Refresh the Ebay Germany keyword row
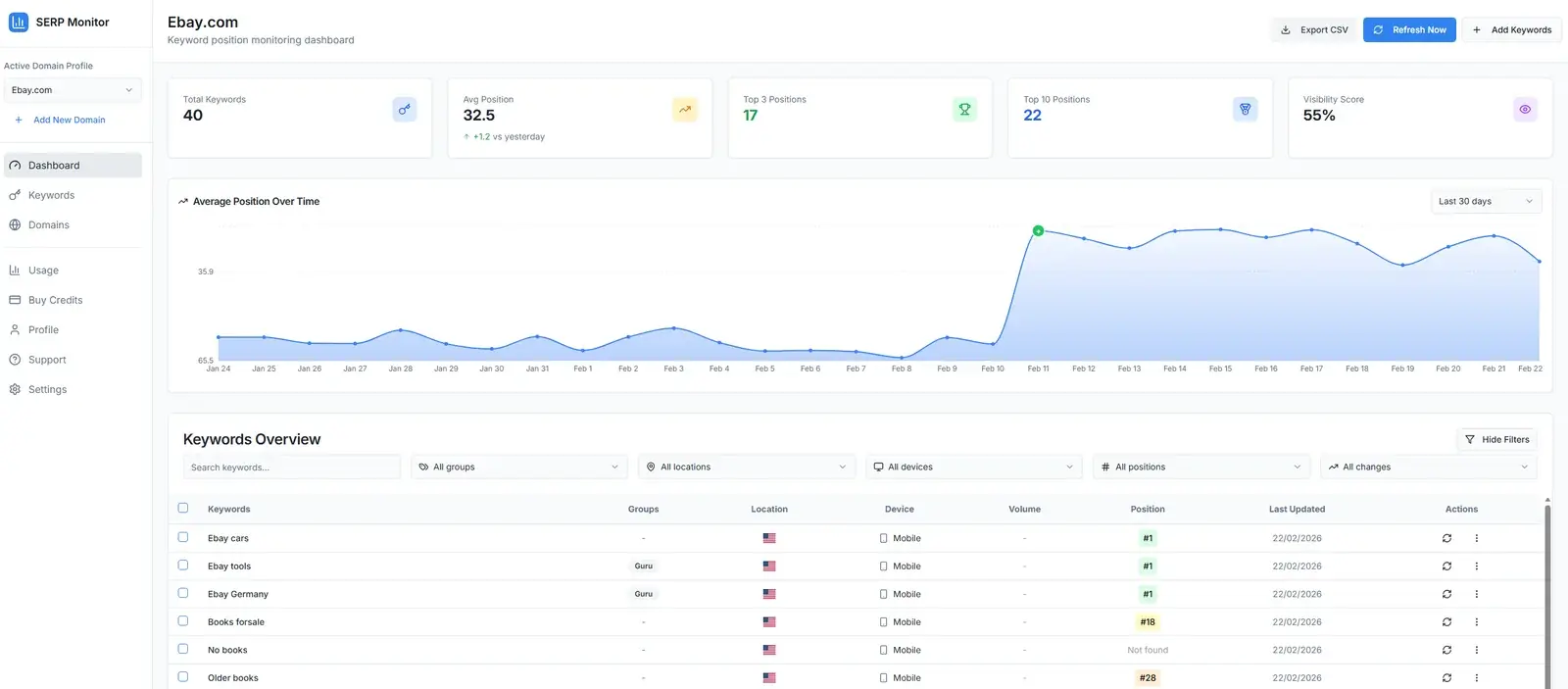Viewport: 1568px width, 689px height. pyautogui.click(x=1446, y=594)
